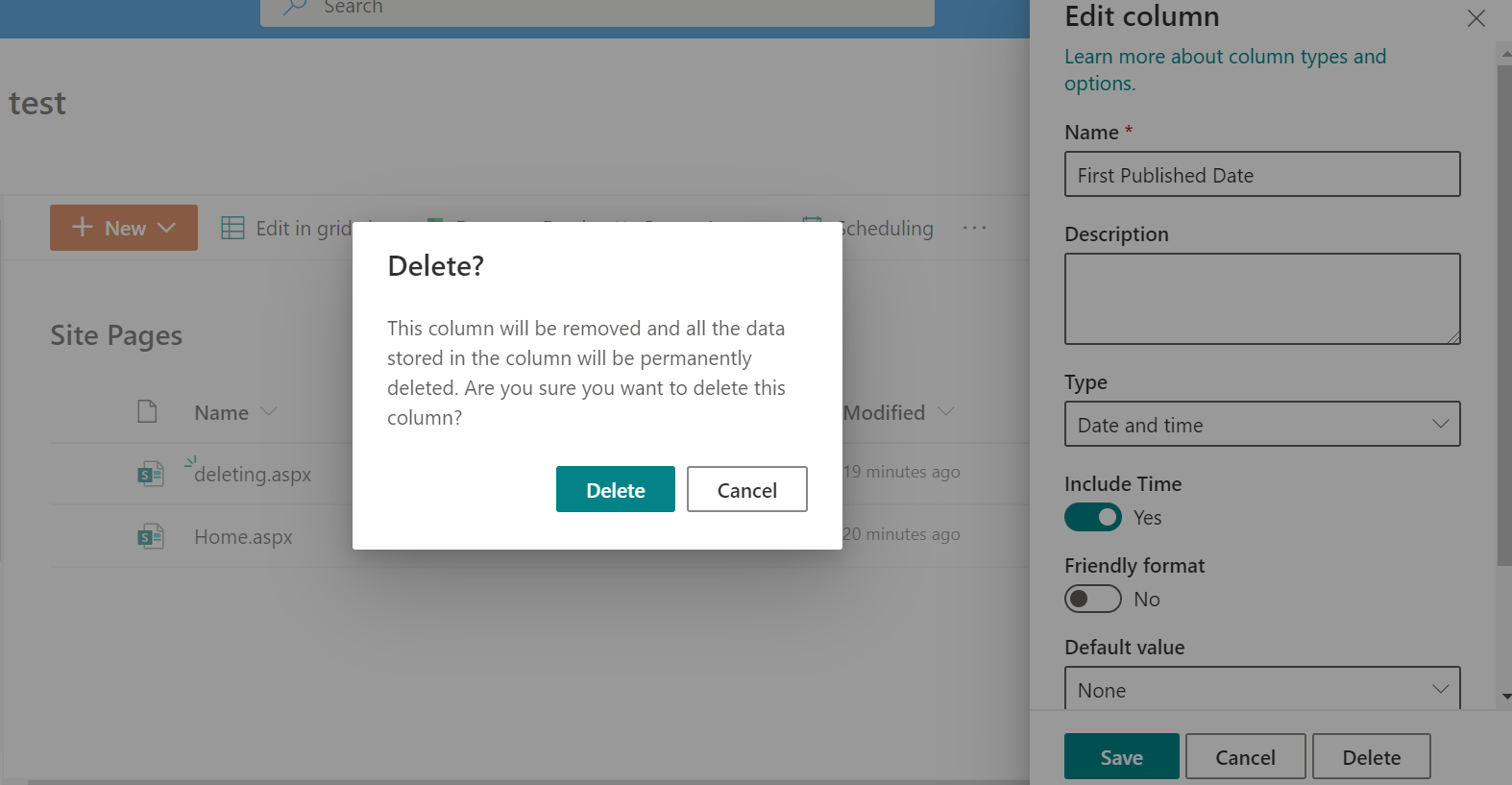The width and height of the screenshot is (1512, 785).
Task: Open the toolbar more options ellipsis
Action: [974, 228]
